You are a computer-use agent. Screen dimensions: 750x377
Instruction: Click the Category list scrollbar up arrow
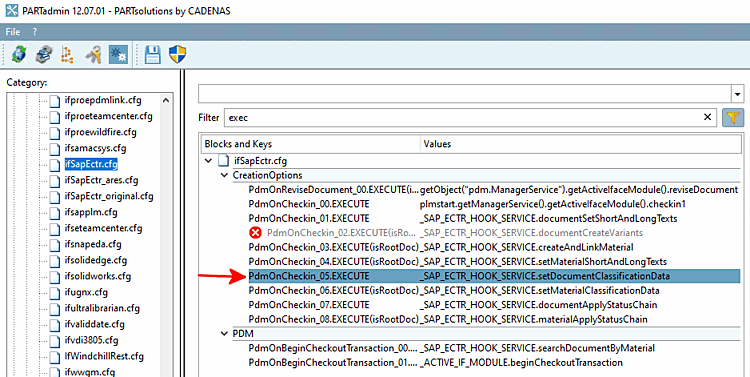click(x=166, y=100)
